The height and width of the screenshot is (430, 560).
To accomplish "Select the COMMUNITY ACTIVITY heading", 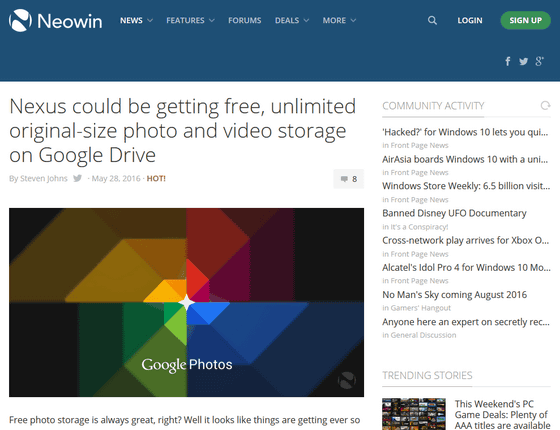I will point(433,106).
